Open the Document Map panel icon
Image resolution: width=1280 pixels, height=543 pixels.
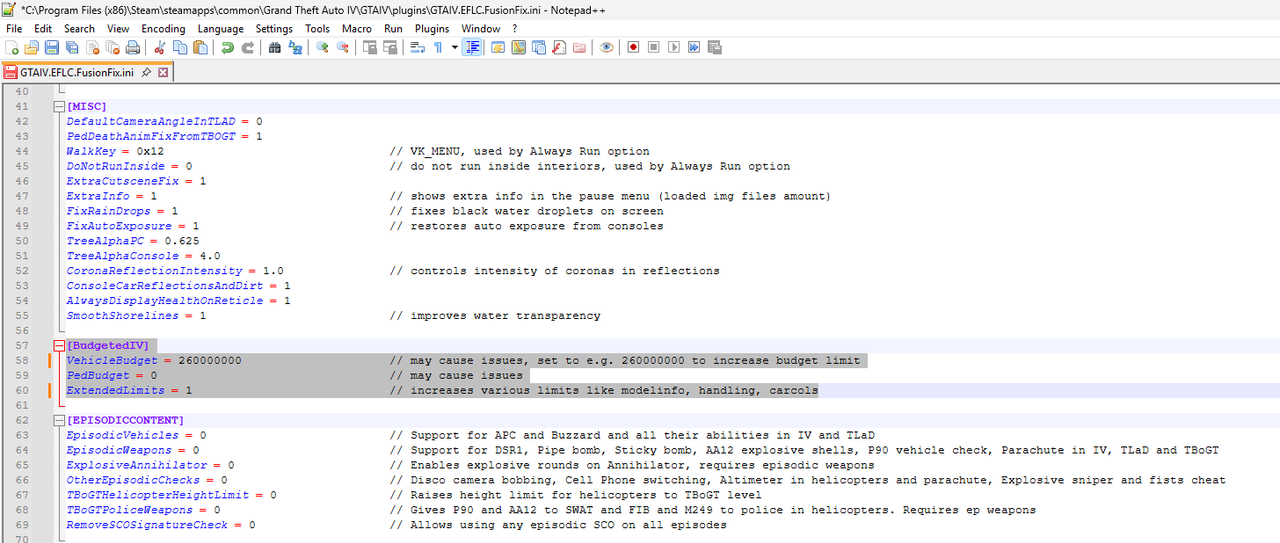click(518, 47)
